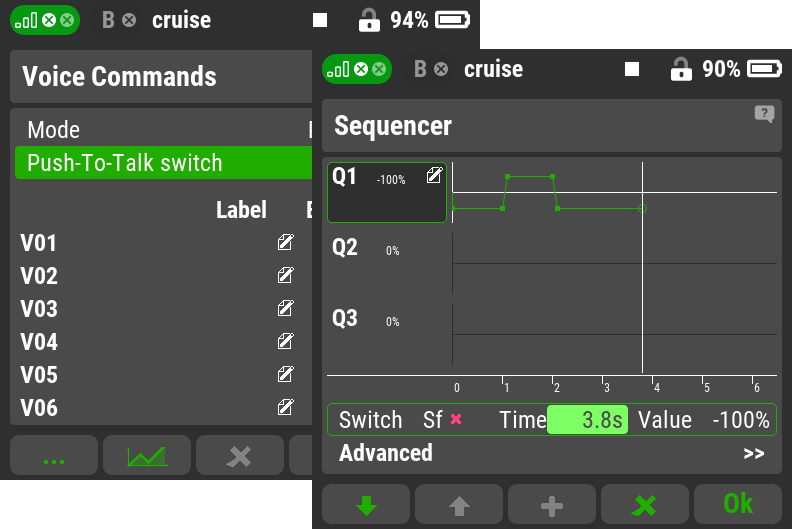Open the help icon in Sequencer header
The width and height of the screenshot is (793, 529).
click(x=764, y=115)
